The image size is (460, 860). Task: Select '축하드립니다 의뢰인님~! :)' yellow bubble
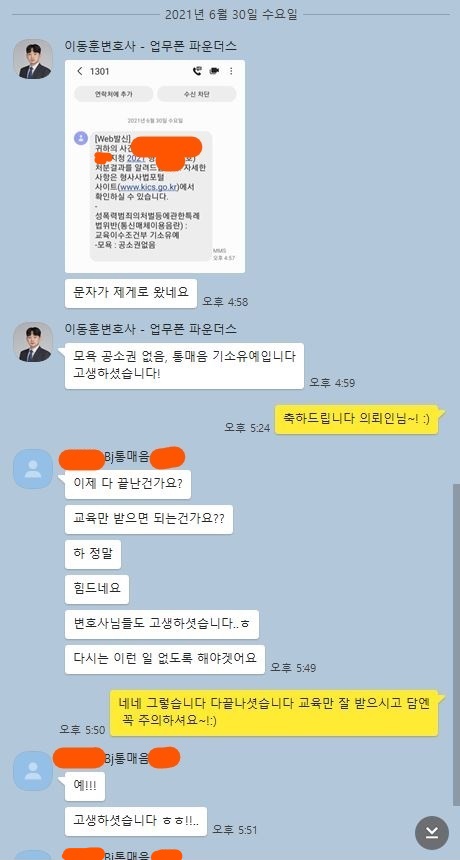pos(356,420)
